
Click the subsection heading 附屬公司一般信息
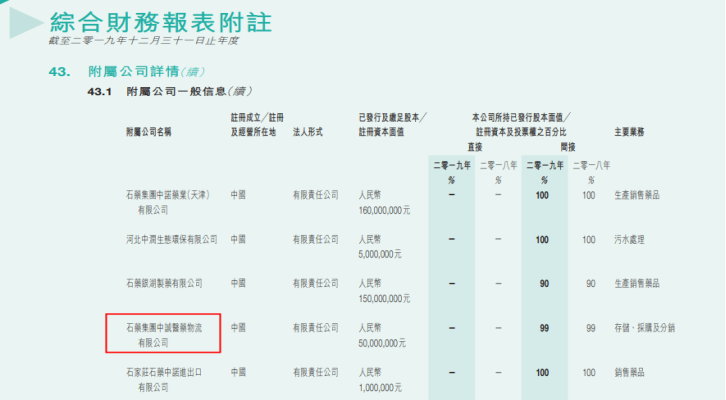[166, 92]
